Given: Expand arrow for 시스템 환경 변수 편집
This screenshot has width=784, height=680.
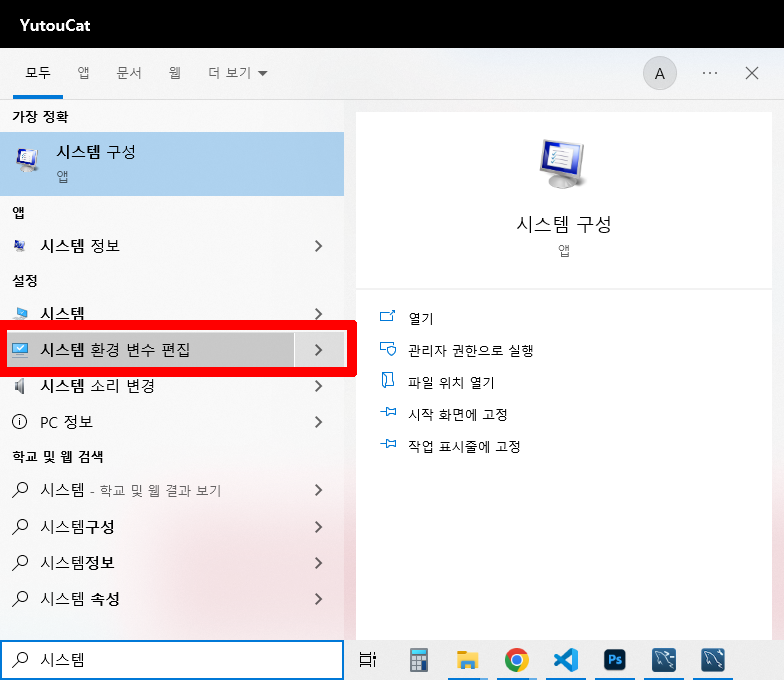Looking at the screenshot, I should tap(318, 350).
